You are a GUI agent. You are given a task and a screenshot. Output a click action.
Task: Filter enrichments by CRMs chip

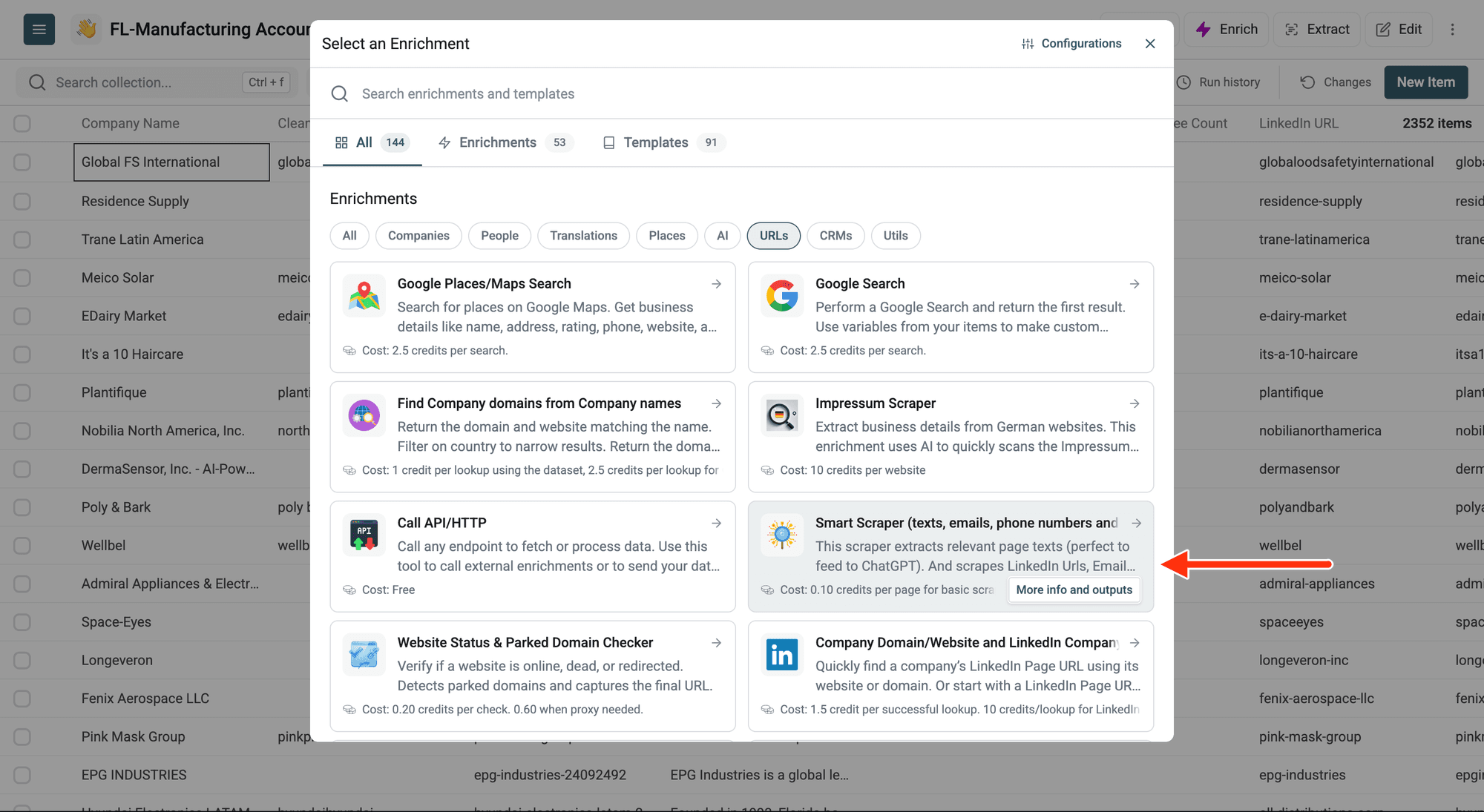pos(835,236)
